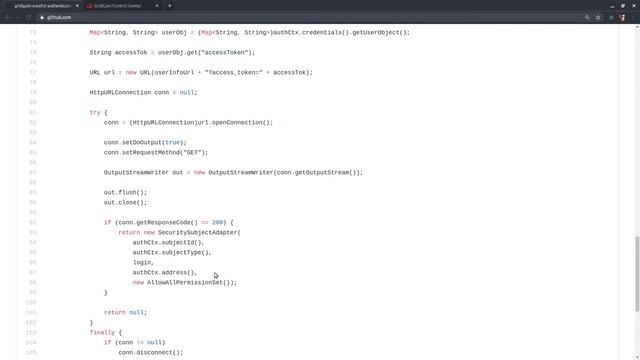
Task: Close the GridGain Control Center tab
Action: (x=157, y=6)
